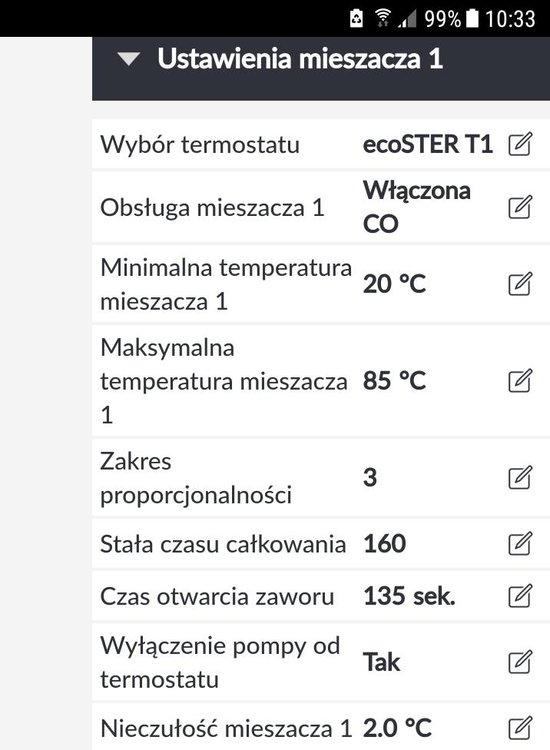550x750 pixels.
Task: Edit Stała czasu całkowania value
Action: click(520, 543)
